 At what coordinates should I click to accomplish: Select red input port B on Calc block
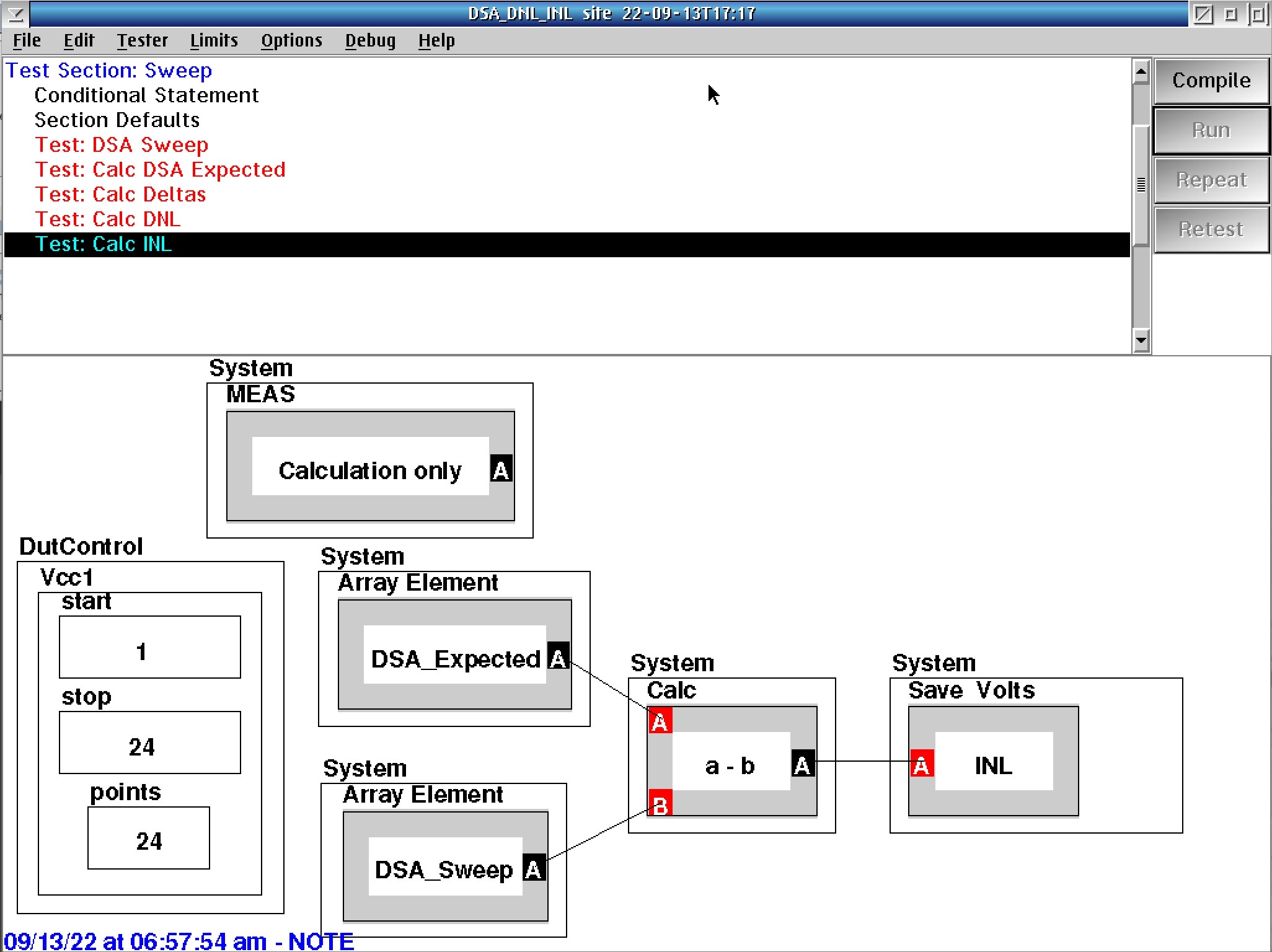[x=660, y=803]
